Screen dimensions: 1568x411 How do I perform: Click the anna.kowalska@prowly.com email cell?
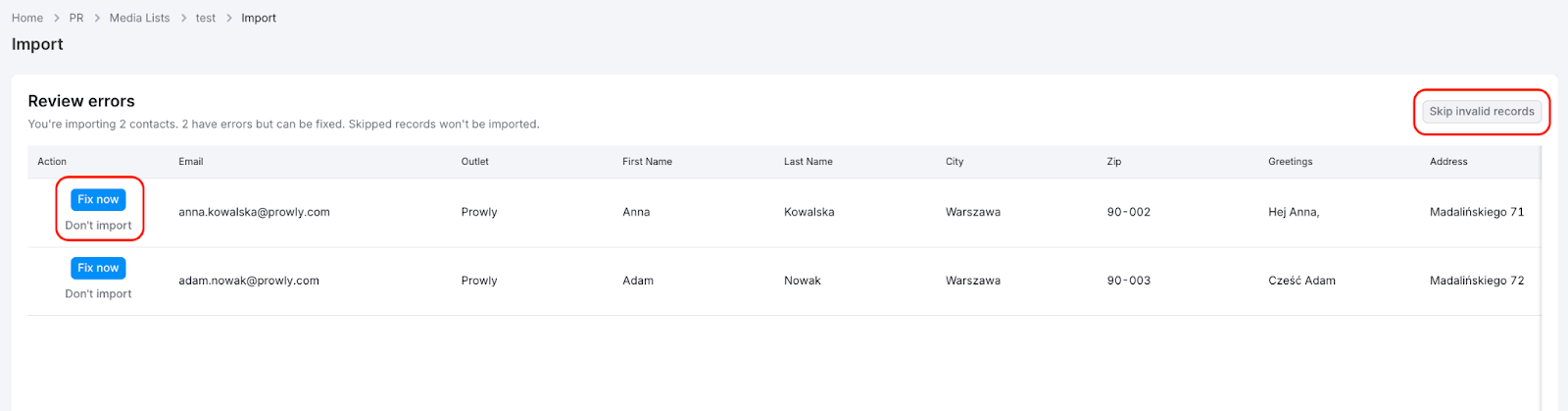[254, 212]
